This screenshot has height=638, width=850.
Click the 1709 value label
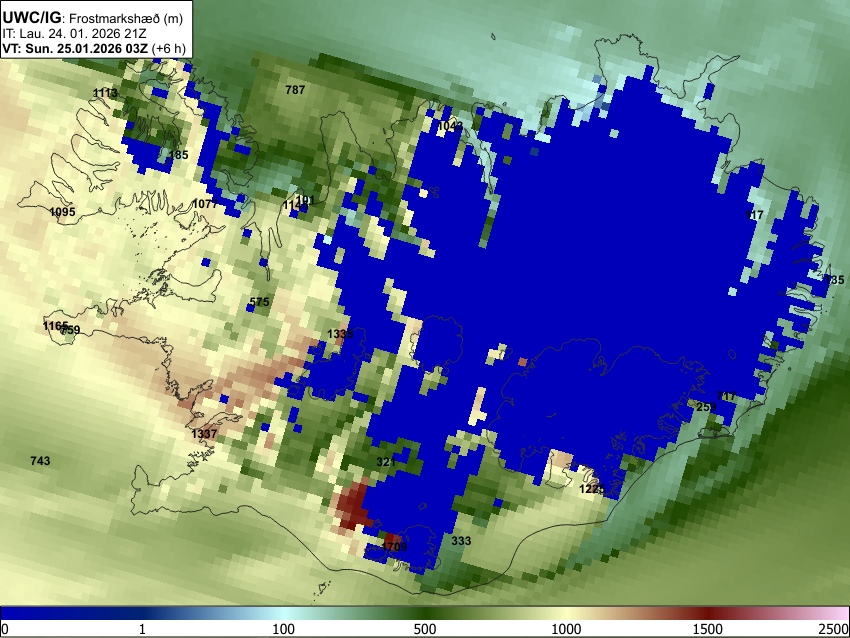(394, 546)
